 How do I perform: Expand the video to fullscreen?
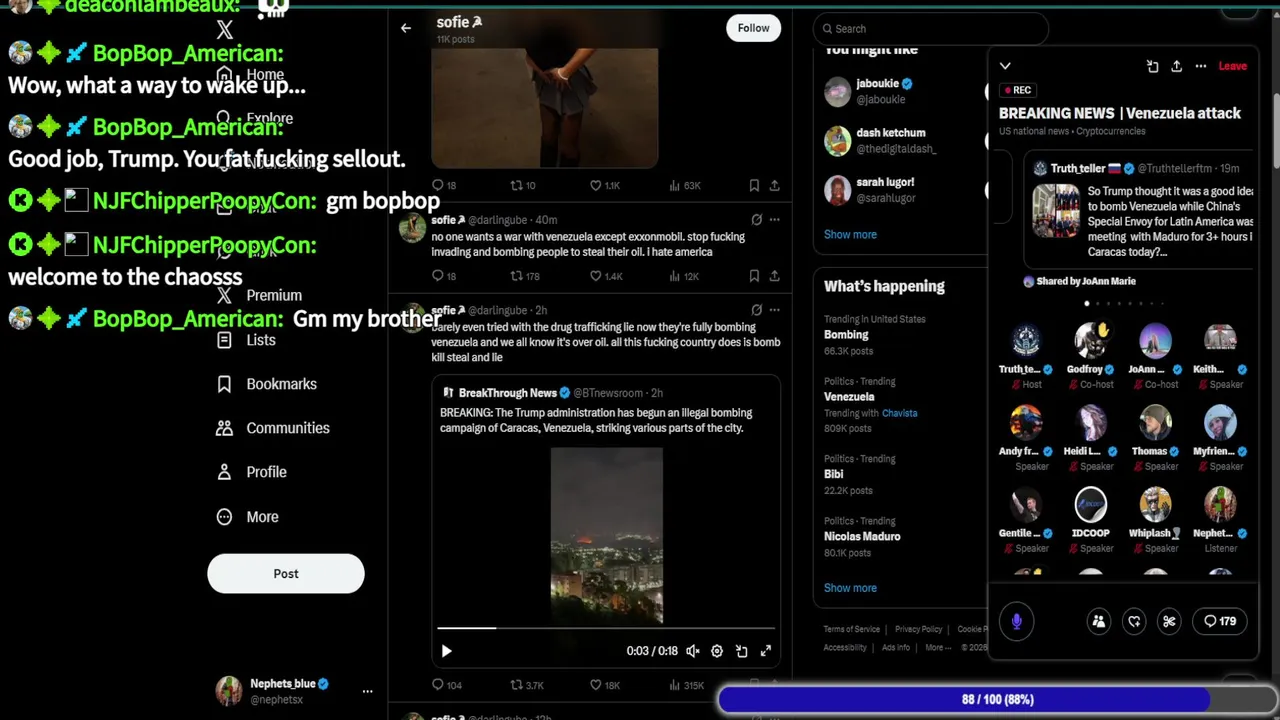[766, 651]
